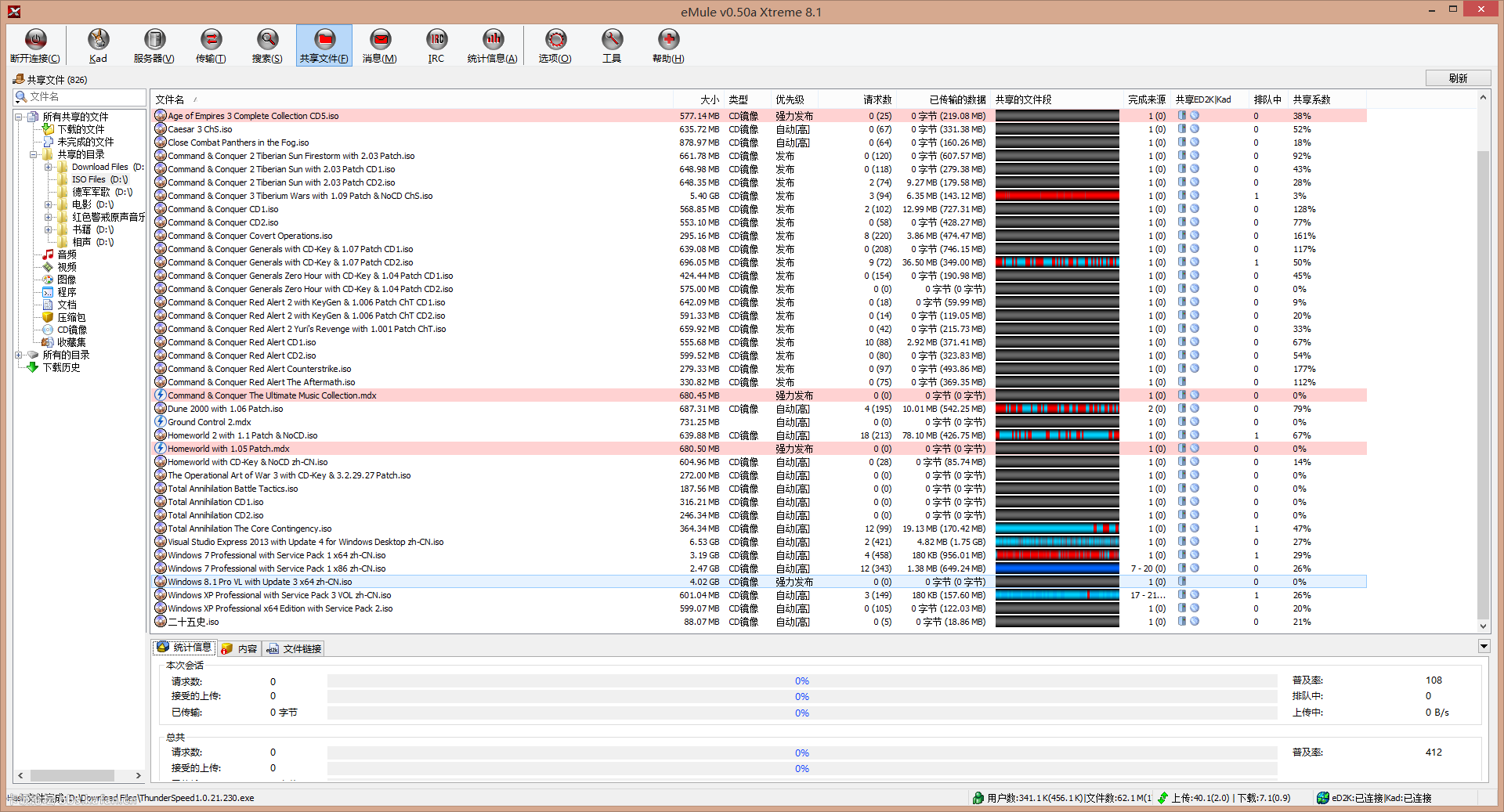Sort by the 优先级 column header
The width and height of the screenshot is (1504, 812).
[x=794, y=99]
